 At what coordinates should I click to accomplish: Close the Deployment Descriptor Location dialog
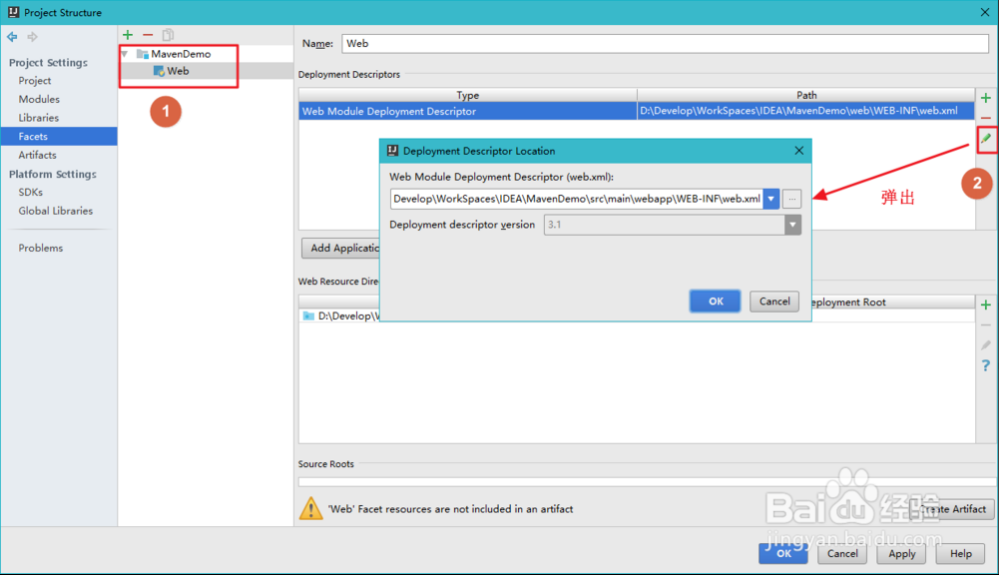coord(799,151)
